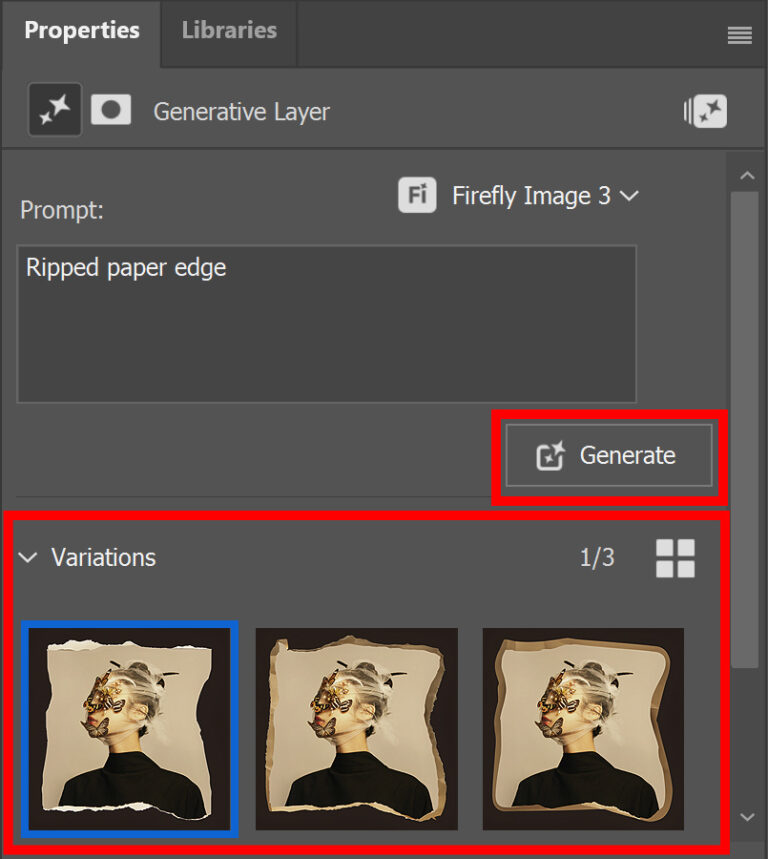Open the panel options hamburger menu

[x=740, y=35]
